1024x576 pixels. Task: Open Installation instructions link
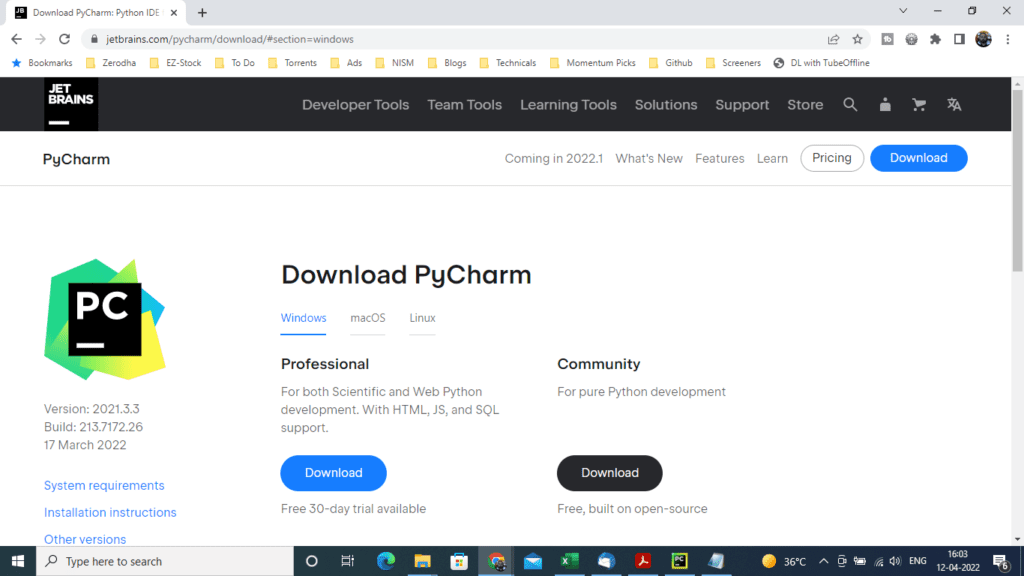tap(110, 512)
